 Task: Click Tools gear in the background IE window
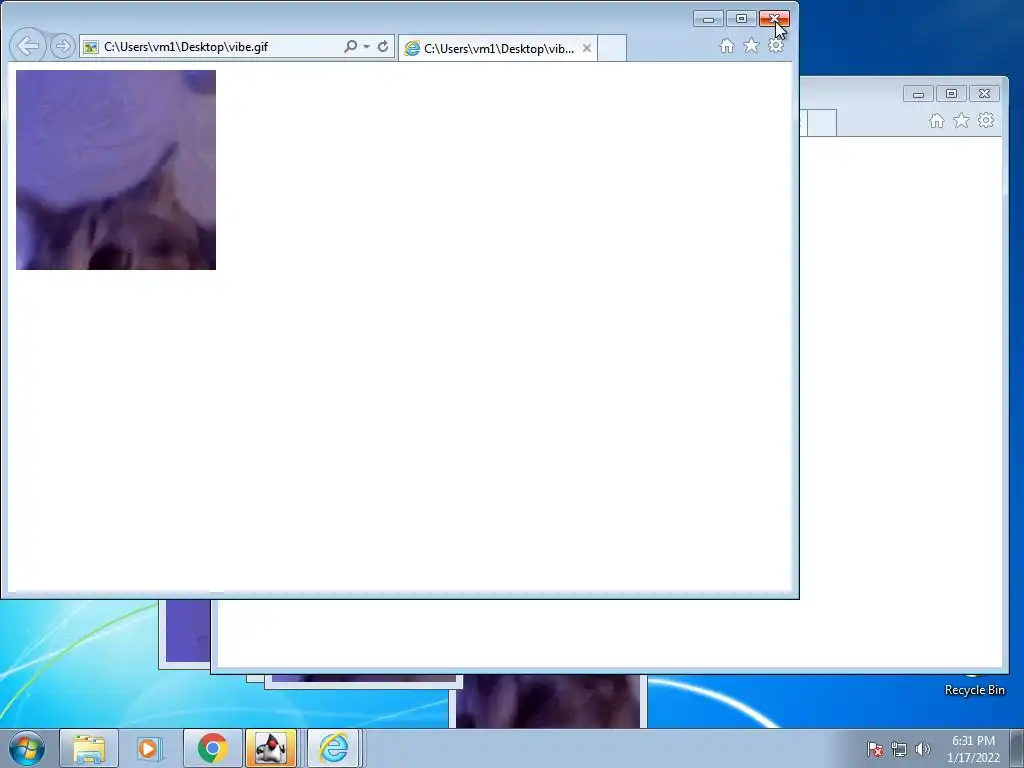[x=985, y=120]
